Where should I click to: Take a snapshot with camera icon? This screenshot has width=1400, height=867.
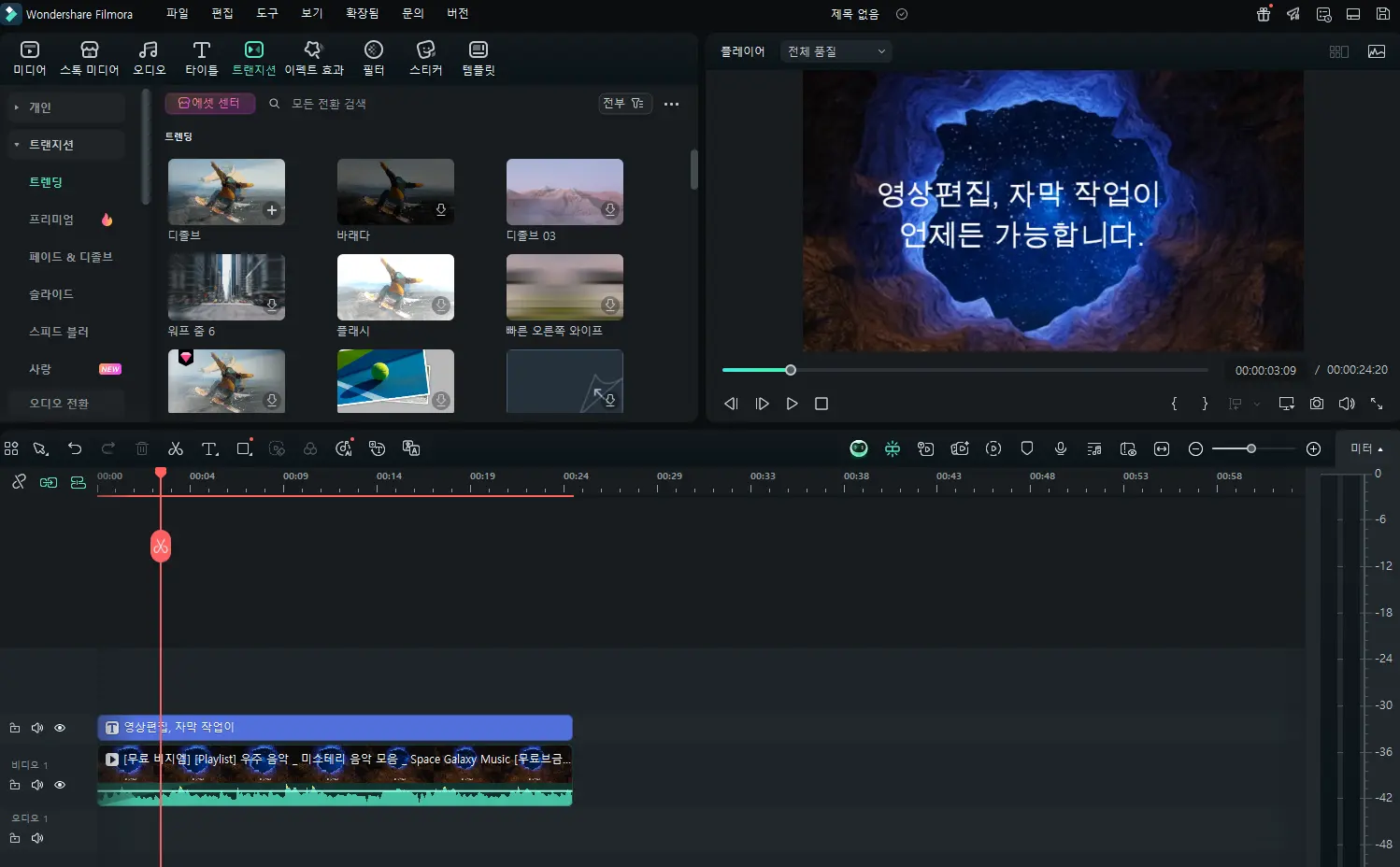coord(1316,404)
